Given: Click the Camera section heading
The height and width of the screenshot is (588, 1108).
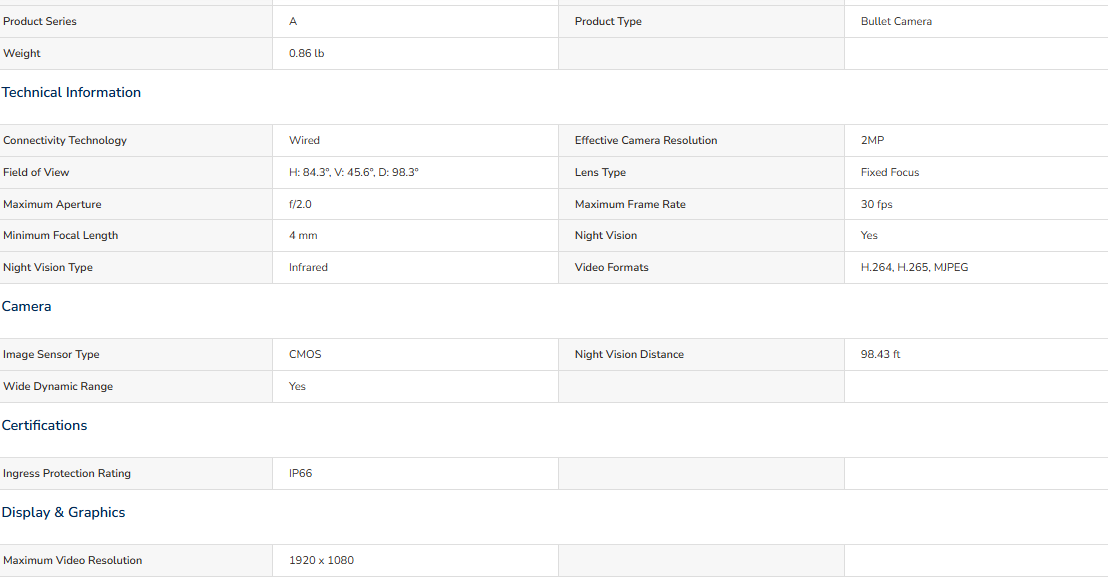Looking at the screenshot, I should [x=26, y=307].
